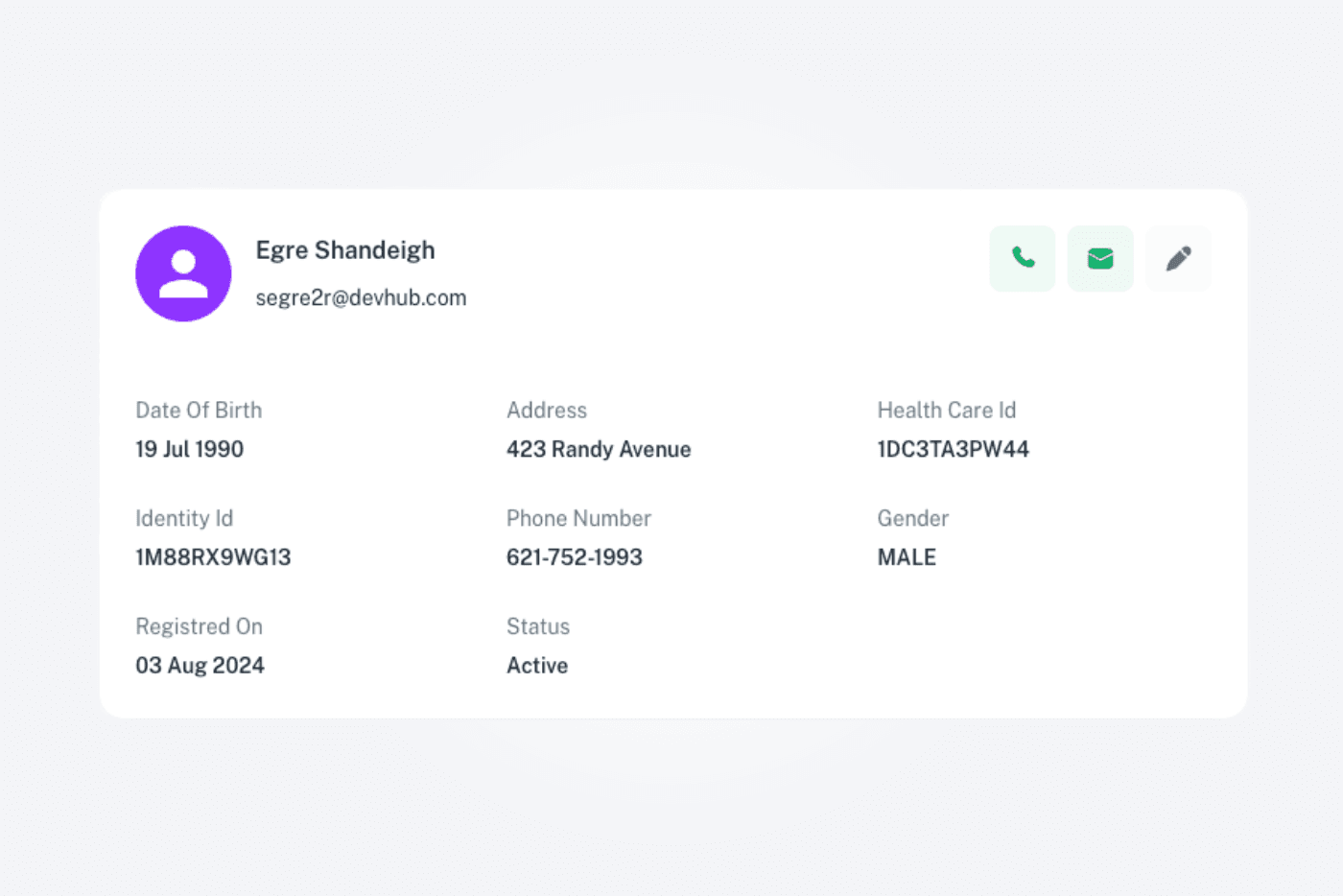Select the MALE gender value
Image resolution: width=1343 pixels, height=896 pixels.
click(907, 557)
